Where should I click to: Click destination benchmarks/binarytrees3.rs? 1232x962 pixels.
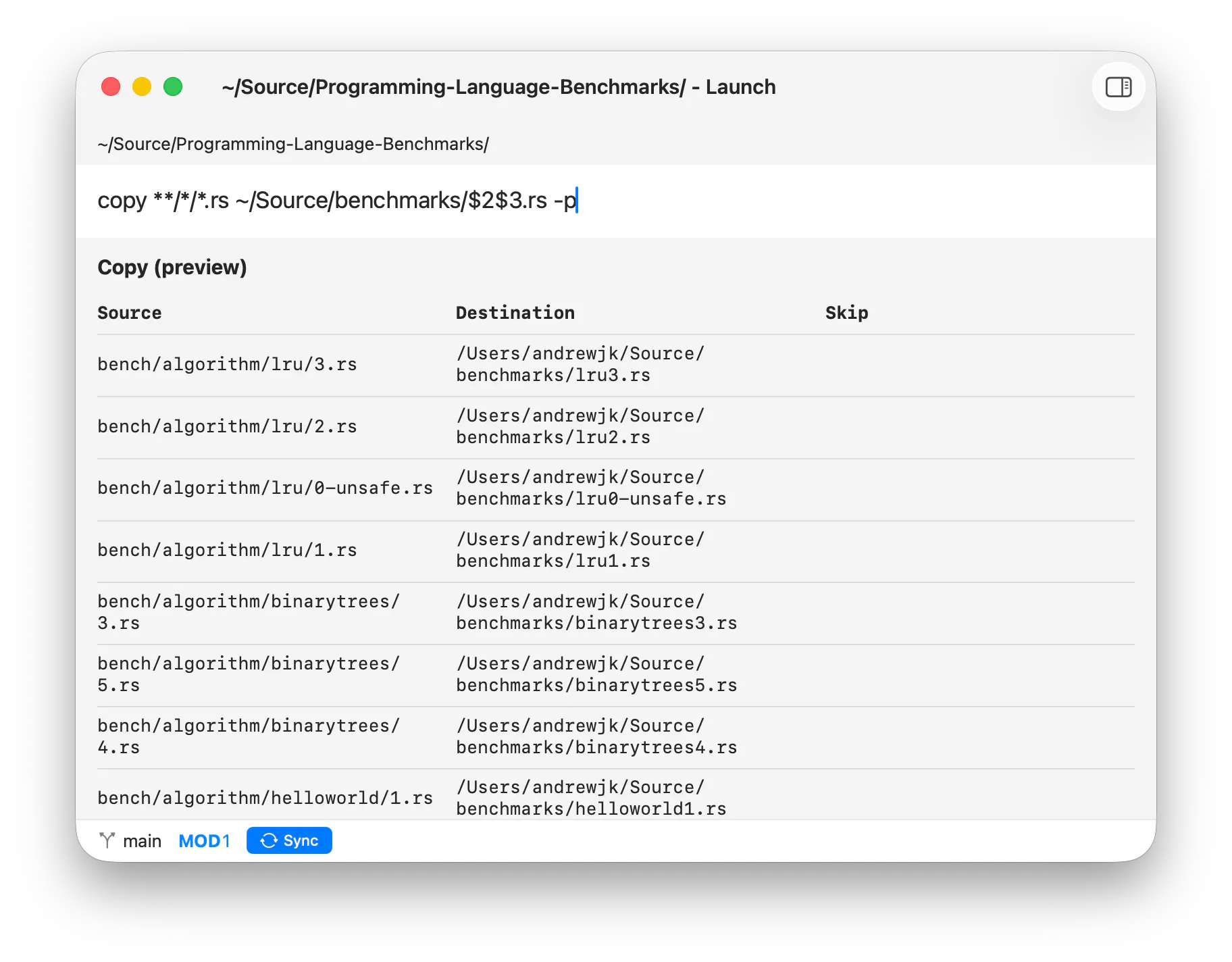pyautogui.click(x=596, y=612)
